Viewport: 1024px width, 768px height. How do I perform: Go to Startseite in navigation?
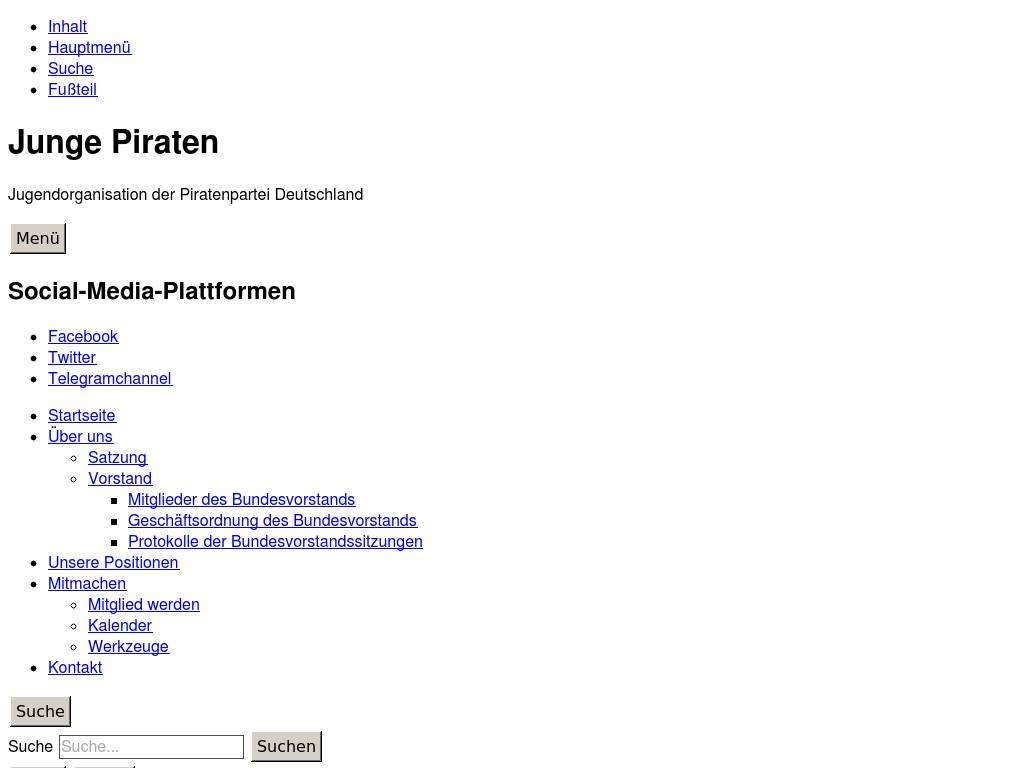pyautogui.click(x=82, y=415)
